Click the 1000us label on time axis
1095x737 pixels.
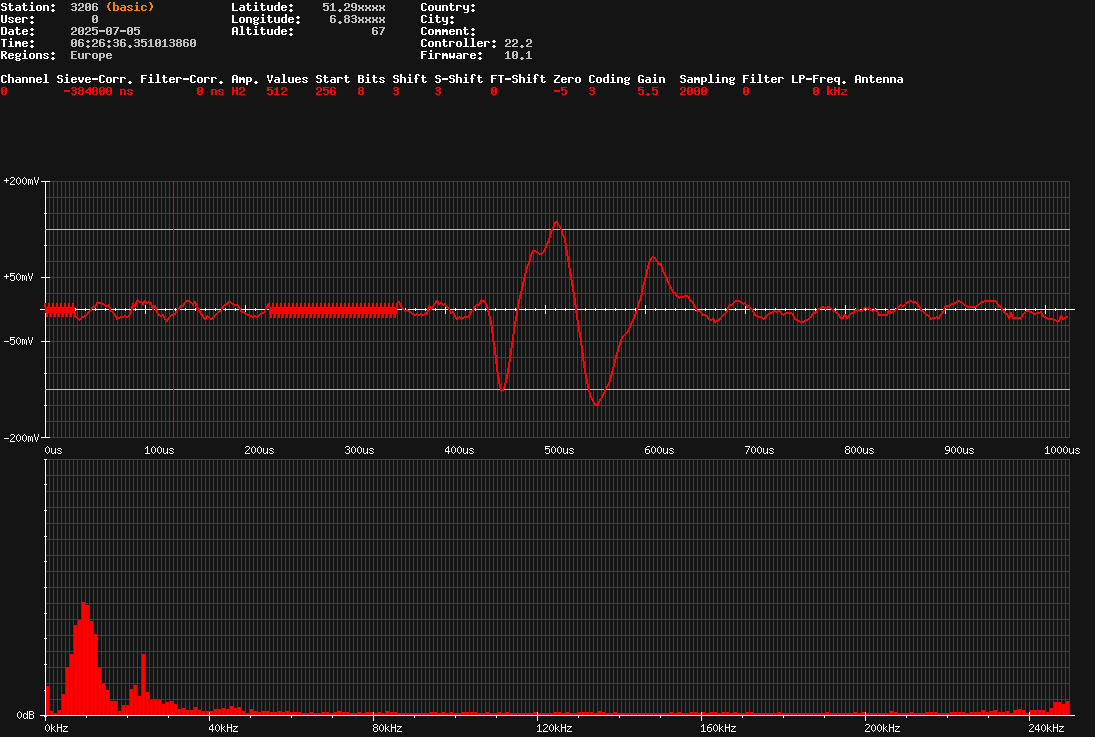click(x=1062, y=450)
